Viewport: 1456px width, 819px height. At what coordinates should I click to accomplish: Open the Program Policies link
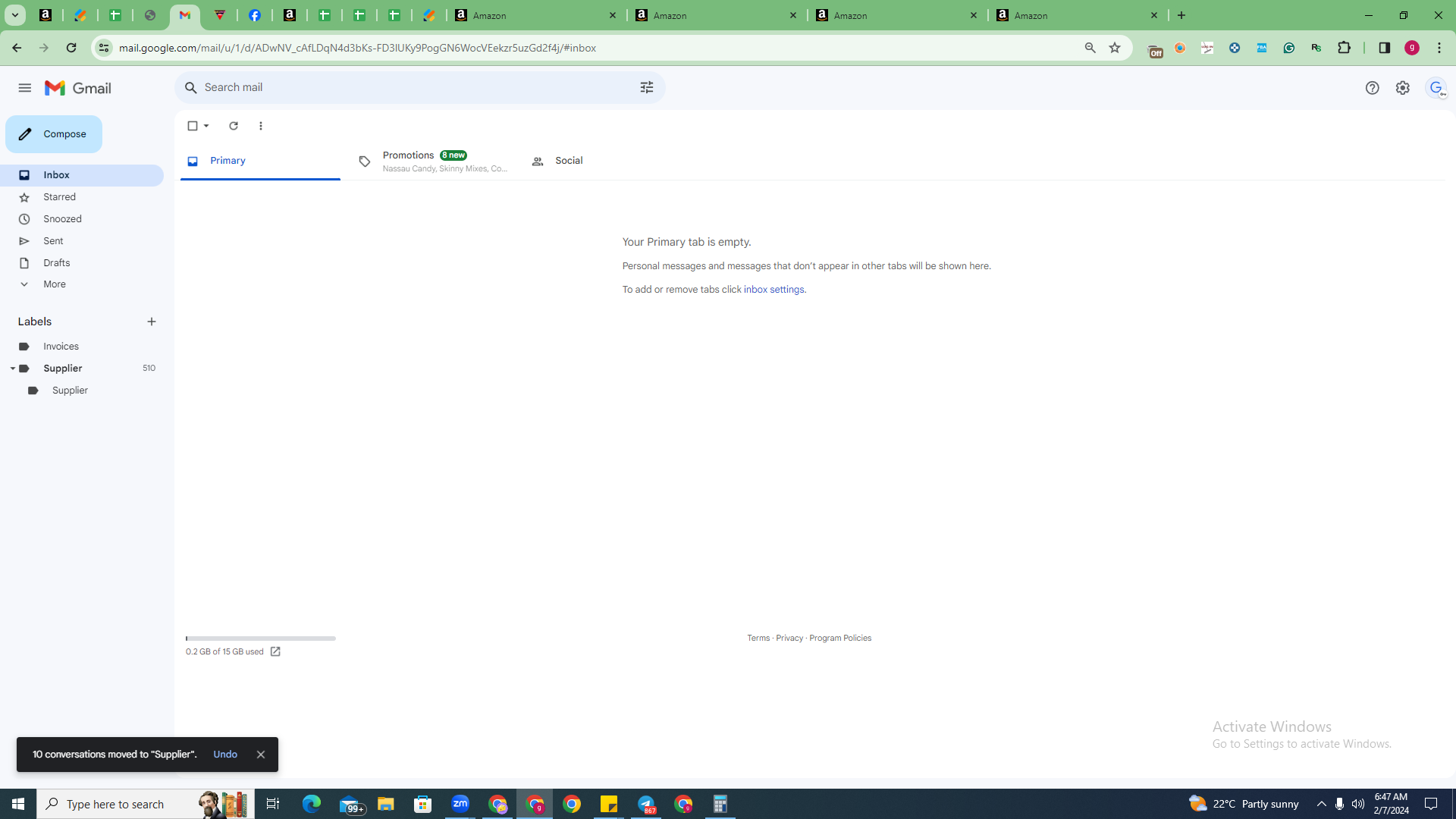(x=840, y=638)
